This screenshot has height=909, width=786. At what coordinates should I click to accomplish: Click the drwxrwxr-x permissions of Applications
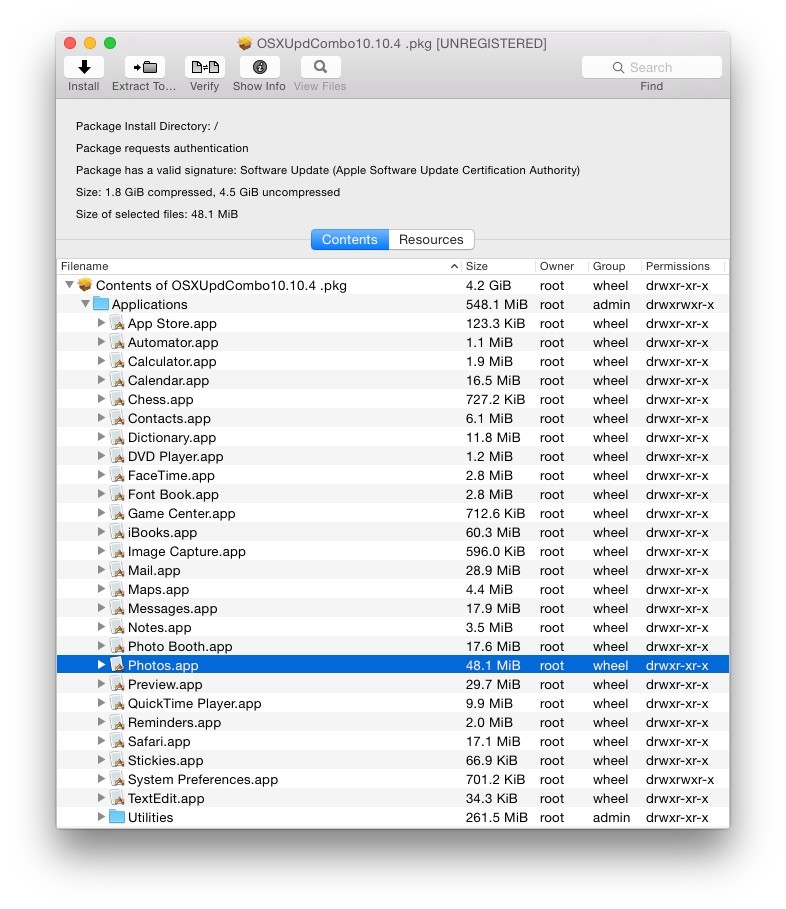pos(680,304)
